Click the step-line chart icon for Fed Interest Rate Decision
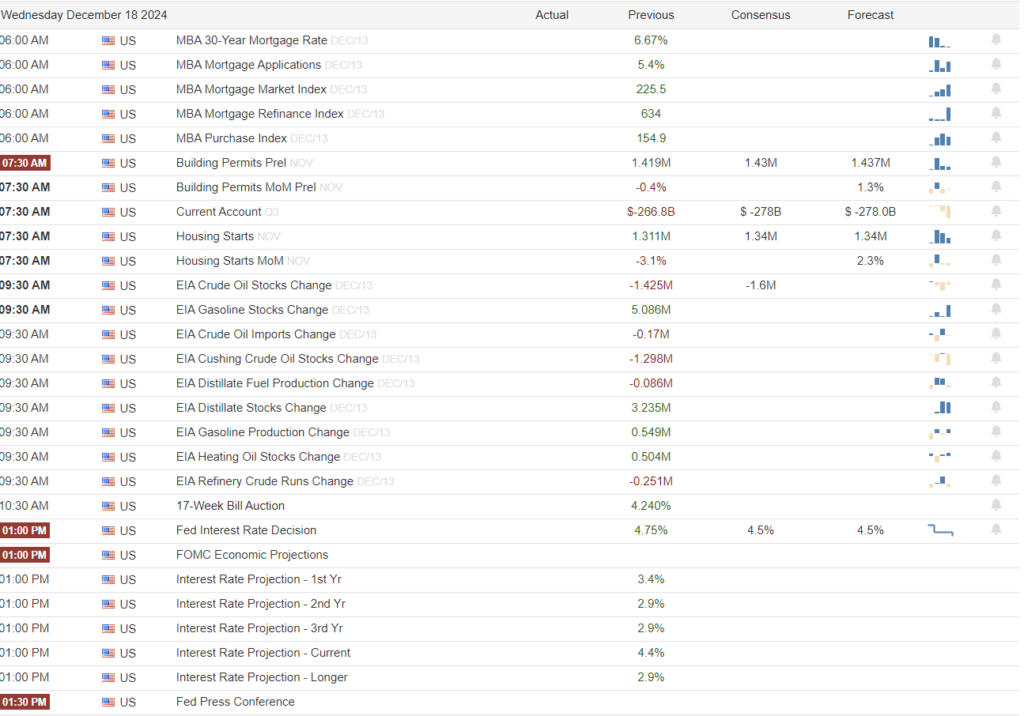Image resolution: width=1024 pixels, height=716 pixels. coord(940,530)
